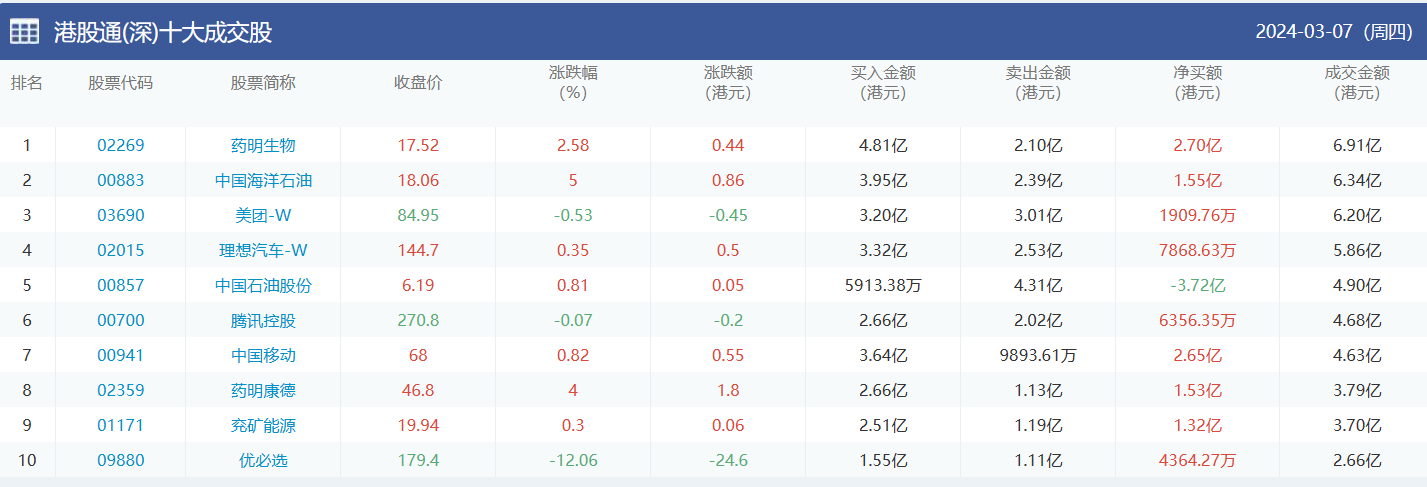Image resolution: width=1427 pixels, height=487 pixels.
Task: Open stock code 02269 link
Action: tap(121, 145)
